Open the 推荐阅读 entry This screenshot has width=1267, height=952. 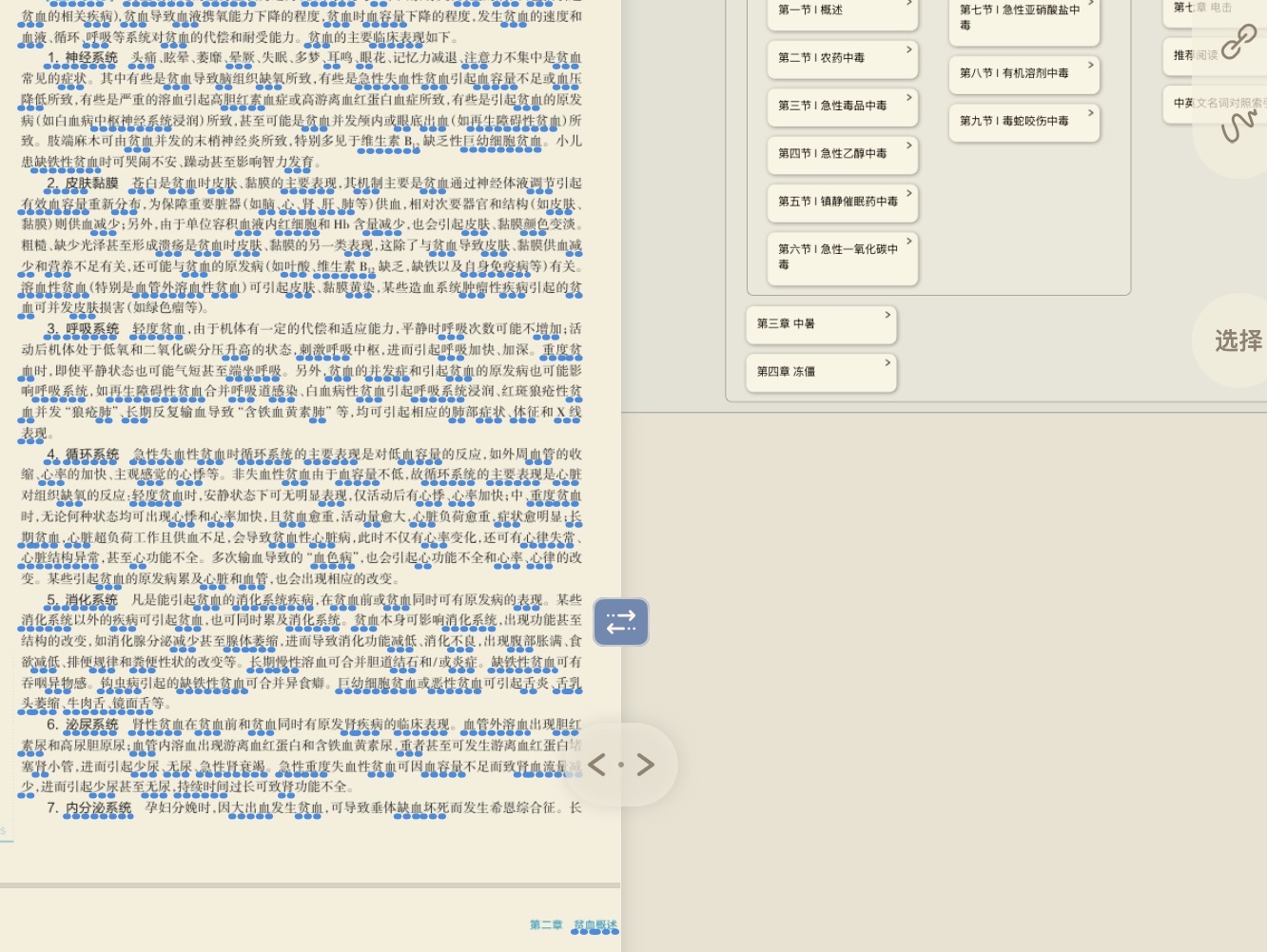coord(1195,55)
